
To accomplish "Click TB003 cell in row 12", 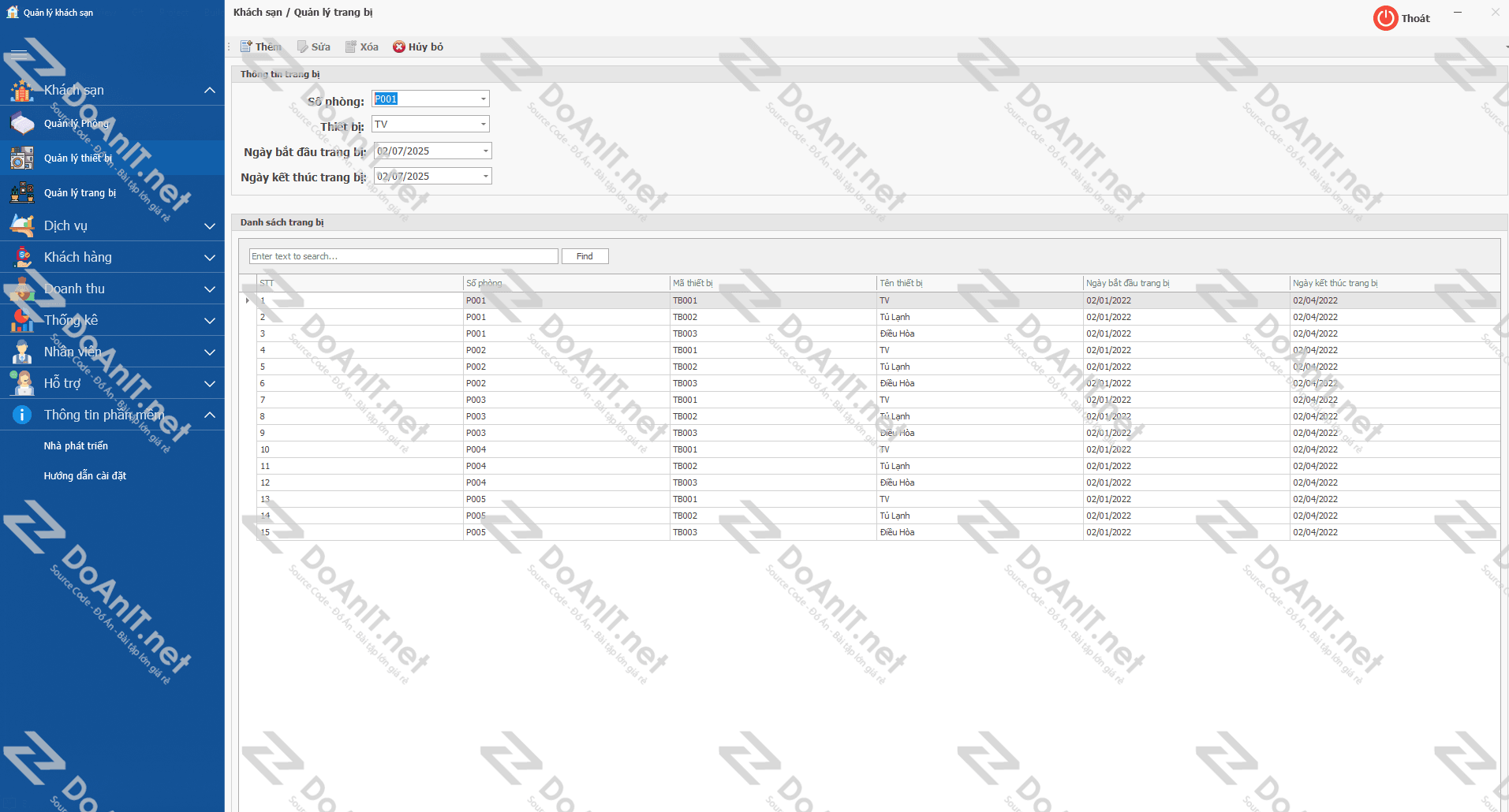I will pyautogui.click(x=773, y=482).
